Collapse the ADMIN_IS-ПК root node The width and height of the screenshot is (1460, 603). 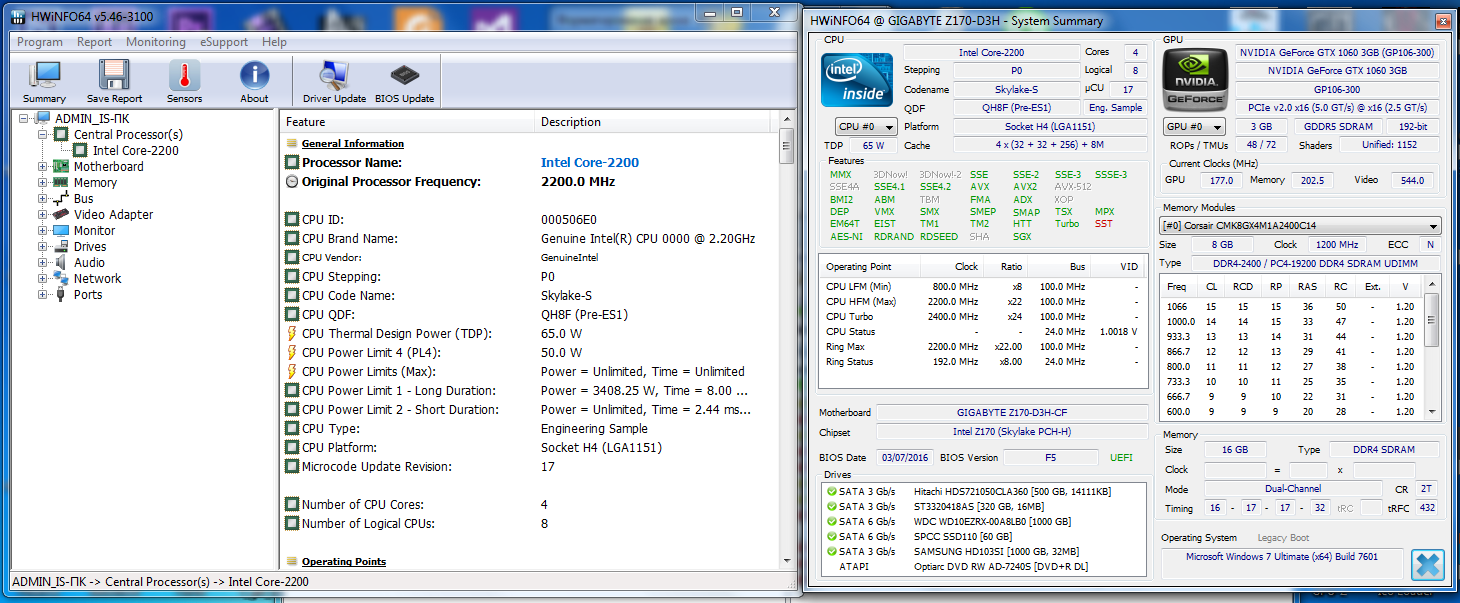(x=24, y=119)
